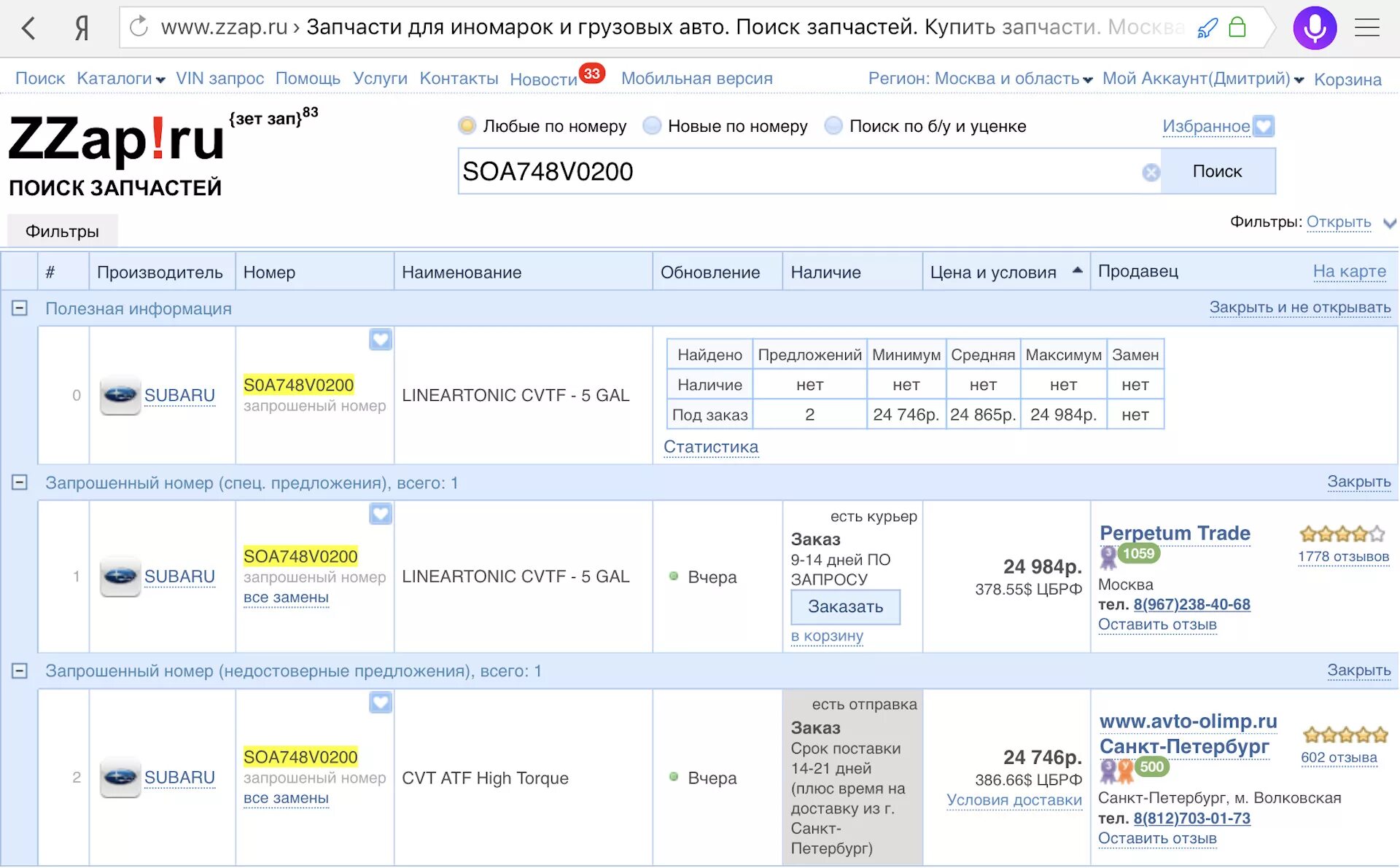Click the favorites heart icon next to Избранное
The height and width of the screenshot is (868, 1400).
[1264, 126]
